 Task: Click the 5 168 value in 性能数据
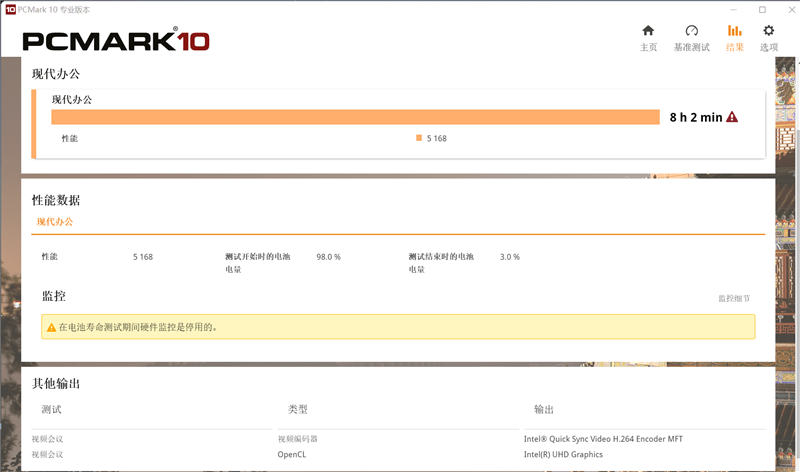(x=143, y=257)
